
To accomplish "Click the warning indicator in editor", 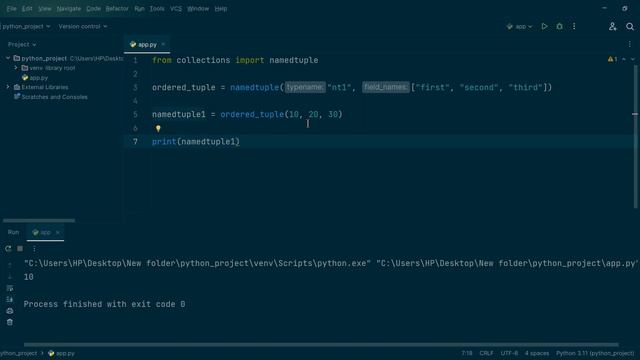I will pos(612,59).
